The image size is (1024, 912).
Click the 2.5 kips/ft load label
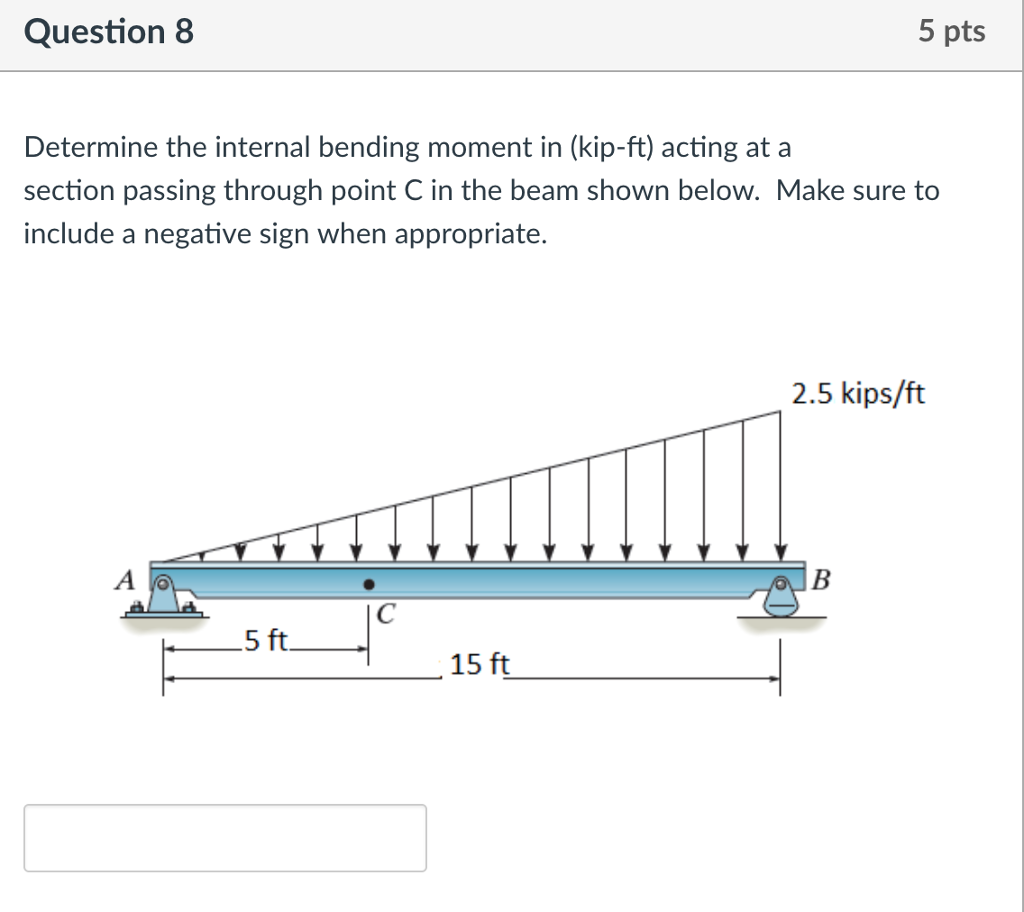point(858,393)
